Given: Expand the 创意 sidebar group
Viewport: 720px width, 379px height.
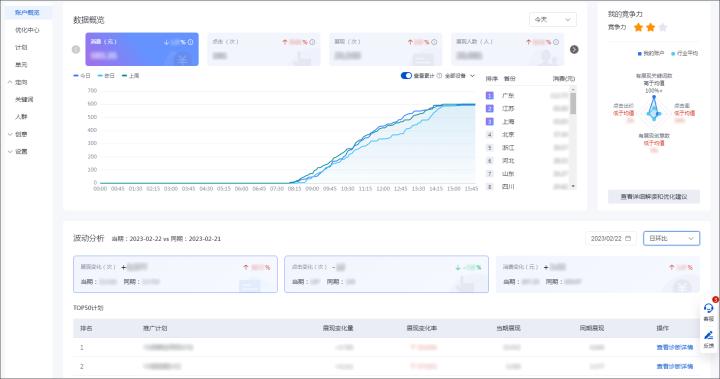Looking at the screenshot, I should [17, 134].
